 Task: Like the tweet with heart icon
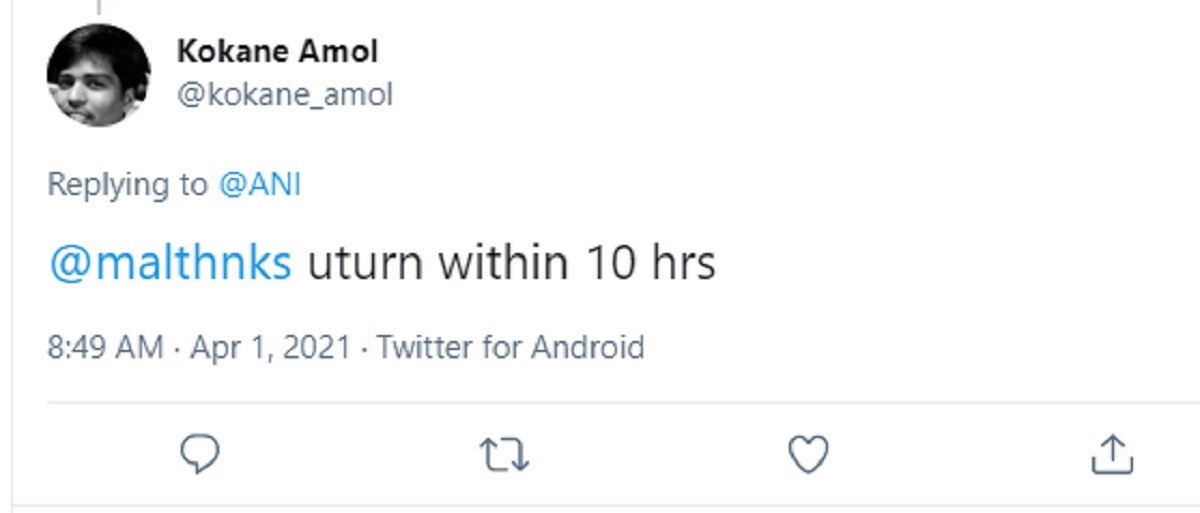[808, 455]
